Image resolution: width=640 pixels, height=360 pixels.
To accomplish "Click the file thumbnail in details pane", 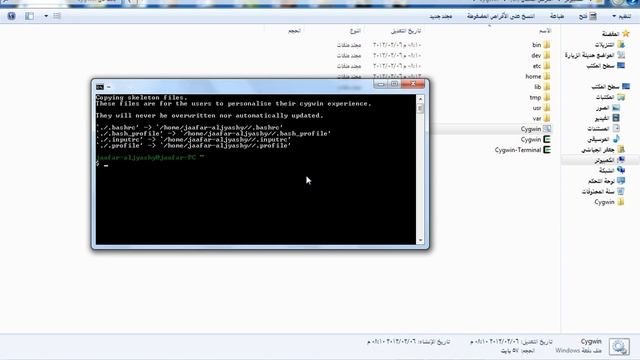I will pyautogui.click(x=619, y=347).
